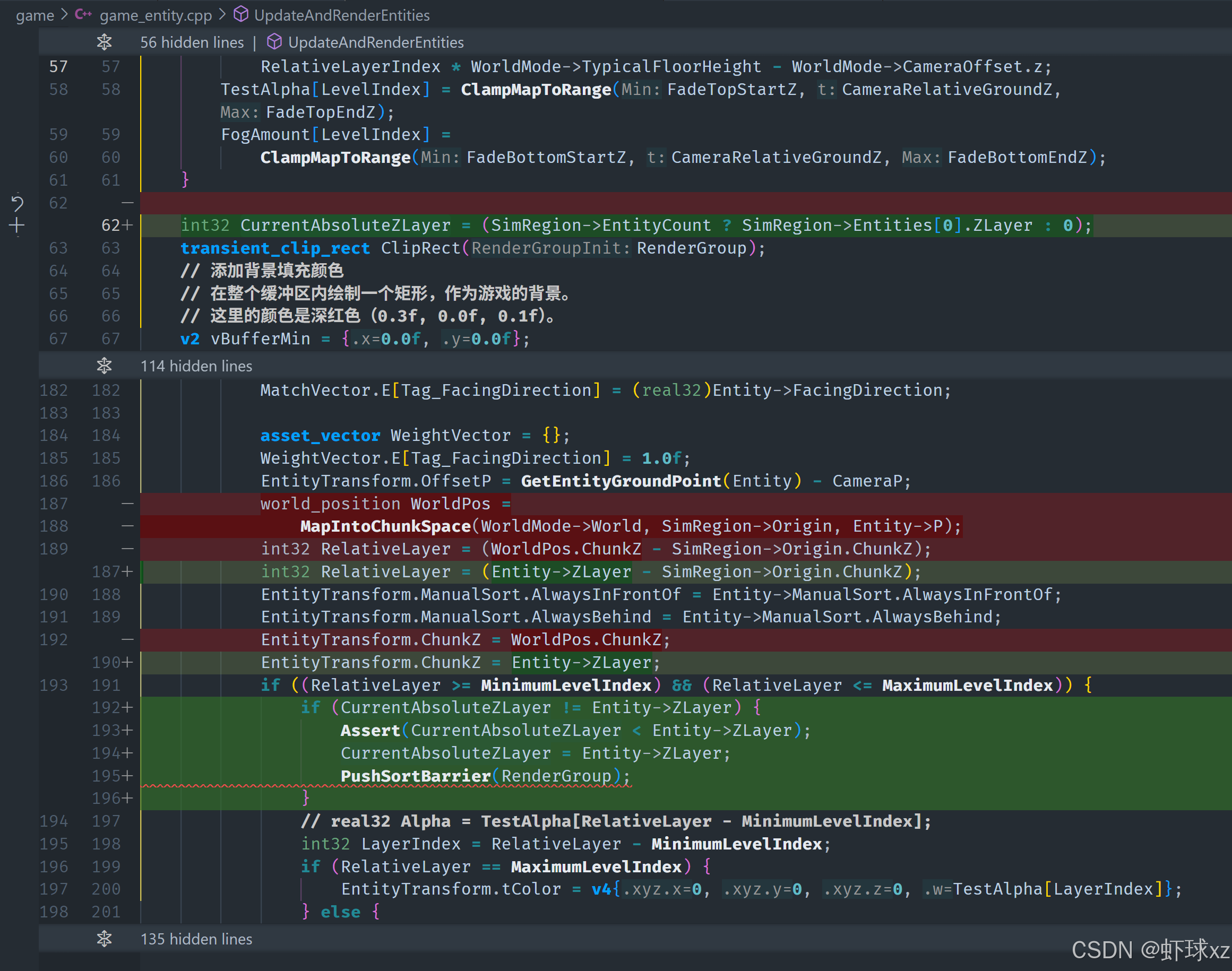Viewport: 1232px width, 971px height.
Task: Open the game_entity.cpp breadcrumb
Action: 156,15
